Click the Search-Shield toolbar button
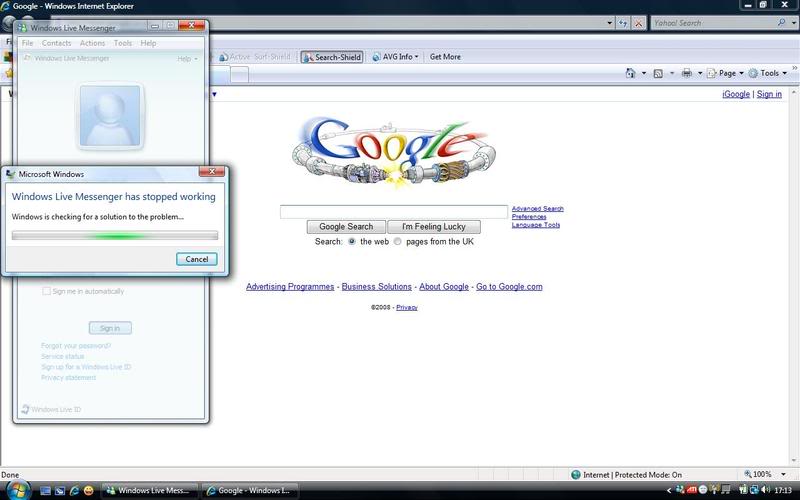 point(332,57)
